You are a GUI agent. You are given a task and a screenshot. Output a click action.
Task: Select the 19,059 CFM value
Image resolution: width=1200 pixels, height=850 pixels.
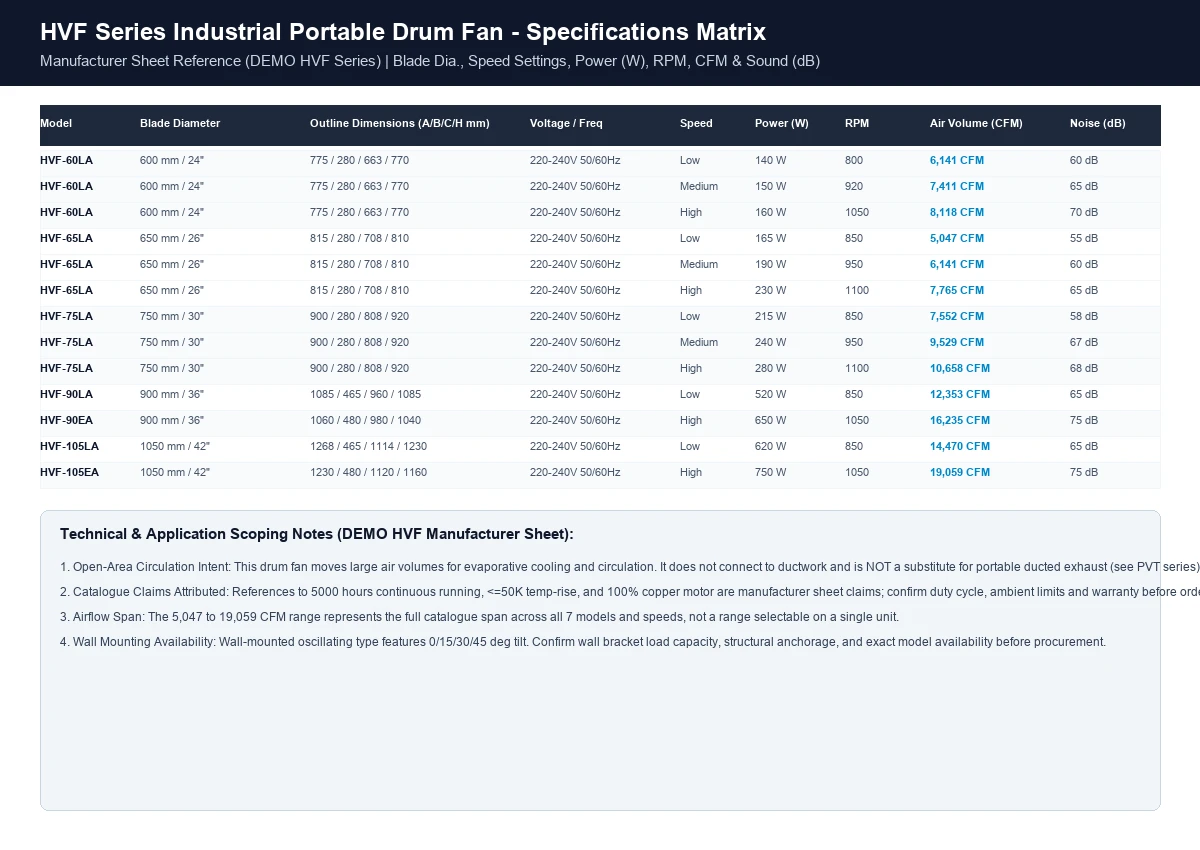[960, 472]
